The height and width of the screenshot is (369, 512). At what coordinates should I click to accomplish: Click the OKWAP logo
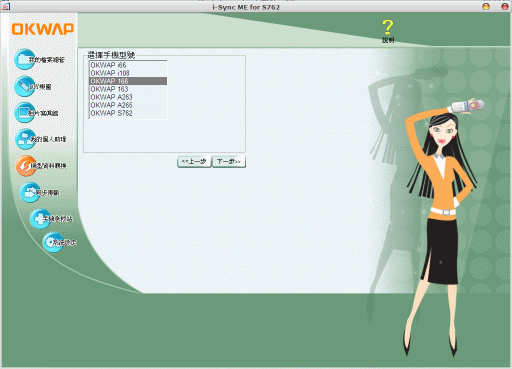(43, 29)
